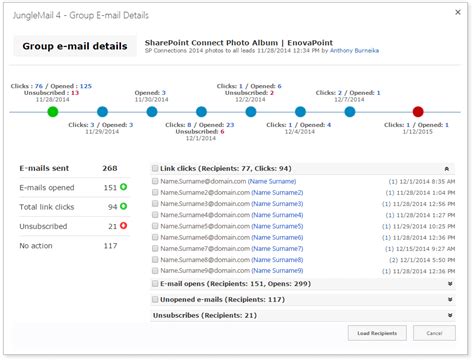Check Name.Surname@domain.com recipient checkbox

(155, 181)
